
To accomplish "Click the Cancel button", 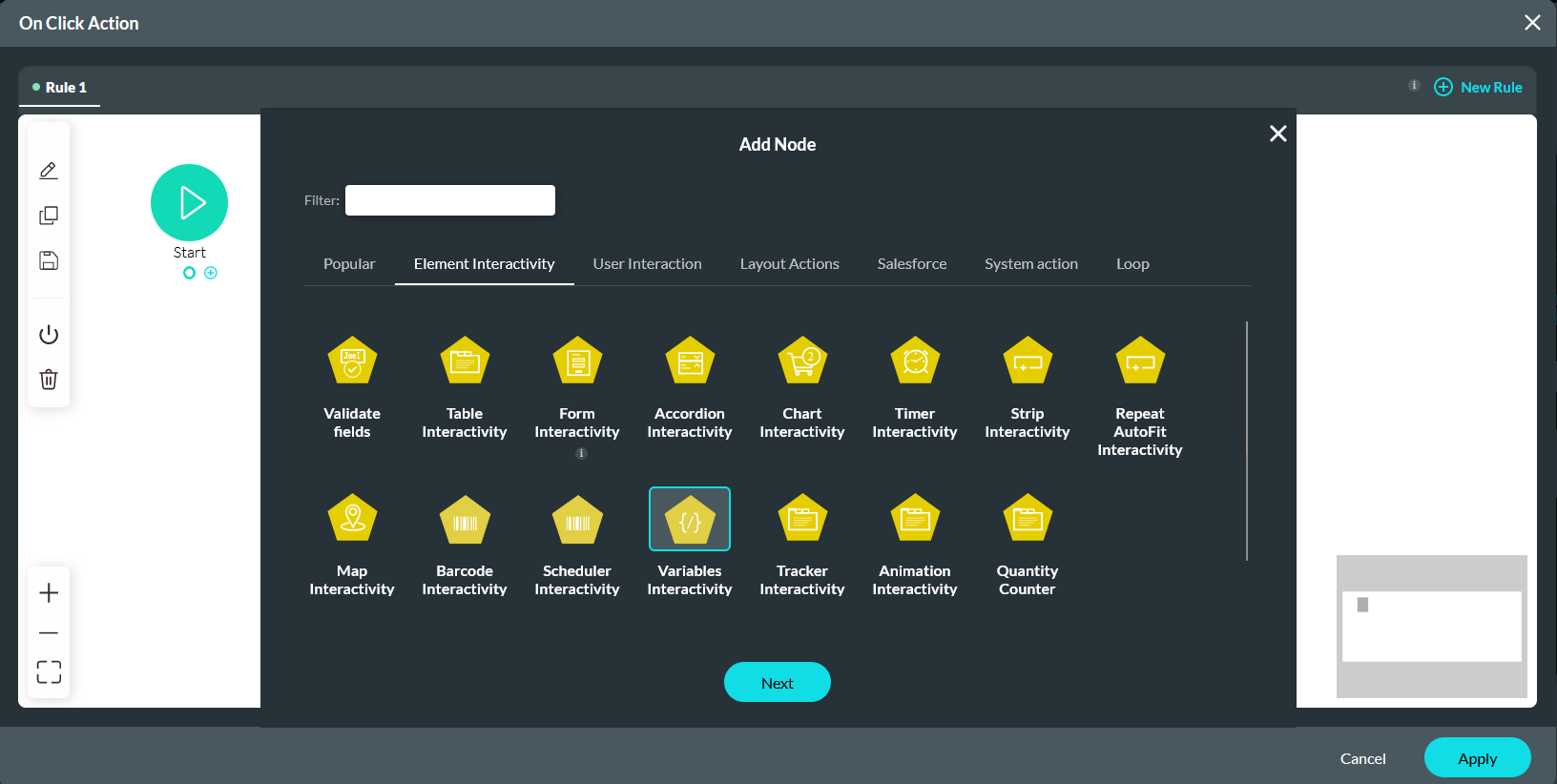I will [x=1363, y=759].
